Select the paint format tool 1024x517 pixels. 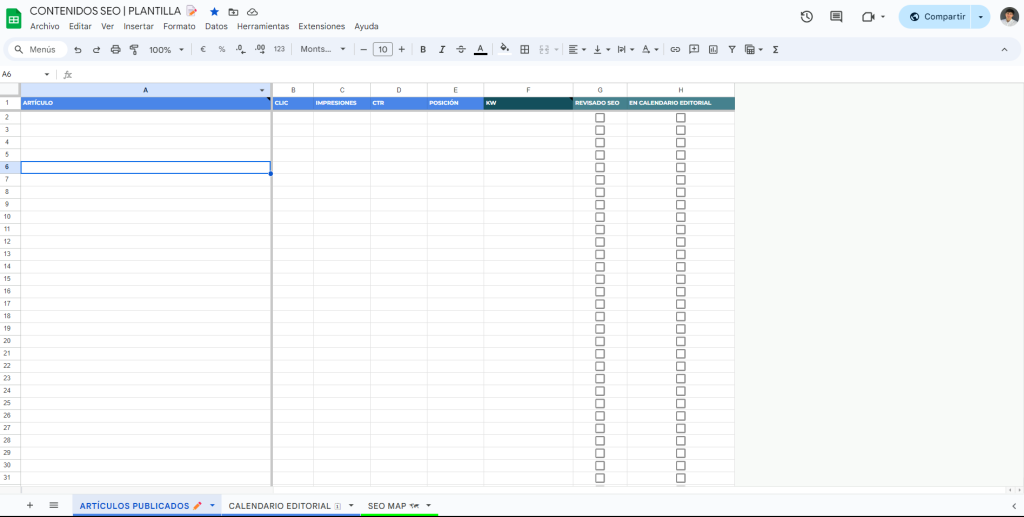pos(134,49)
